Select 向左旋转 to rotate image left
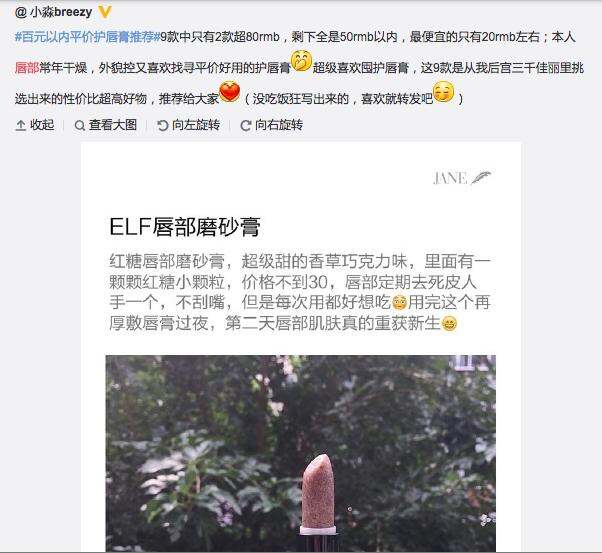 point(189,125)
